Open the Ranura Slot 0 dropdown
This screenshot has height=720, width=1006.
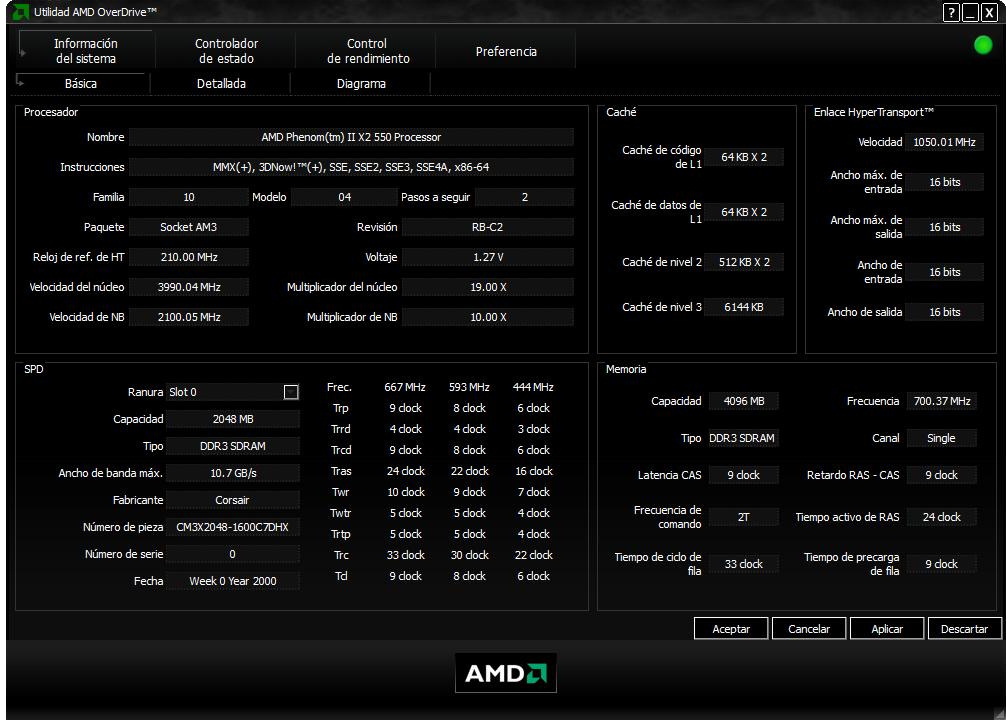[291, 392]
